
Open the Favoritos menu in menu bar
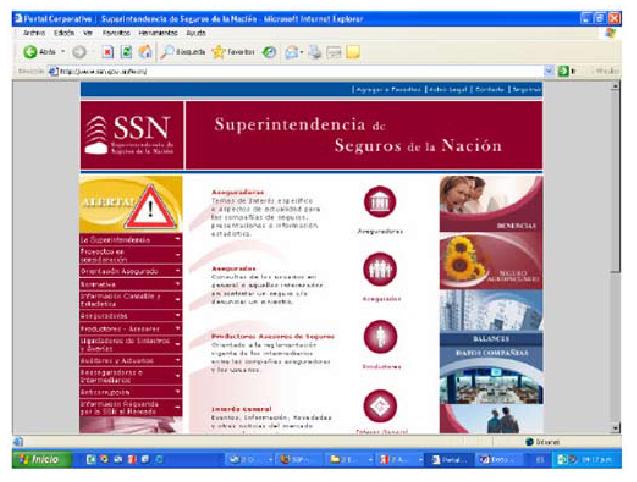tap(116, 33)
